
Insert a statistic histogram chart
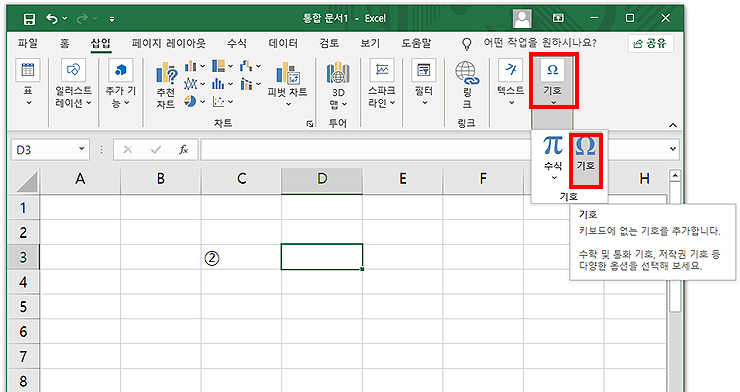pyautogui.click(x=222, y=84)
